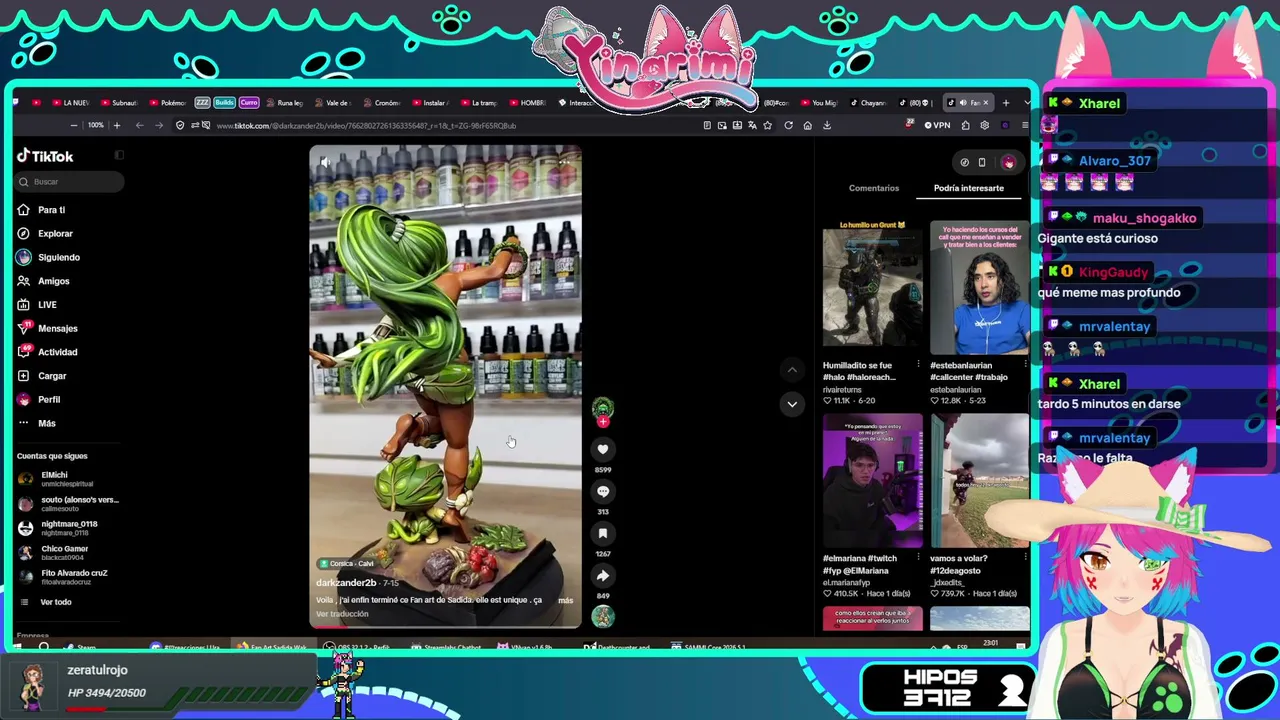The height and width of the screenshot is (720, 1280).
Task: Open the browser extensions puzzle icon
Action: (965, 125)
